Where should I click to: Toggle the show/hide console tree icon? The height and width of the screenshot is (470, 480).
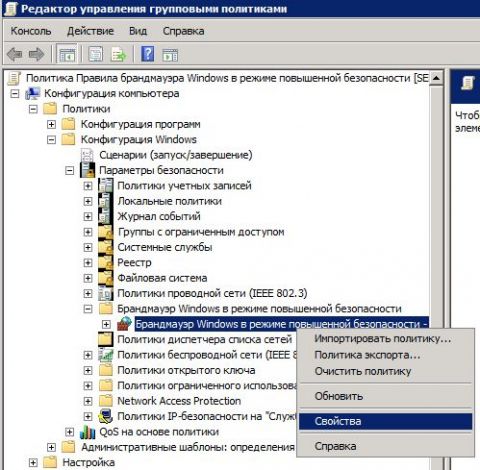coord(67,54)
